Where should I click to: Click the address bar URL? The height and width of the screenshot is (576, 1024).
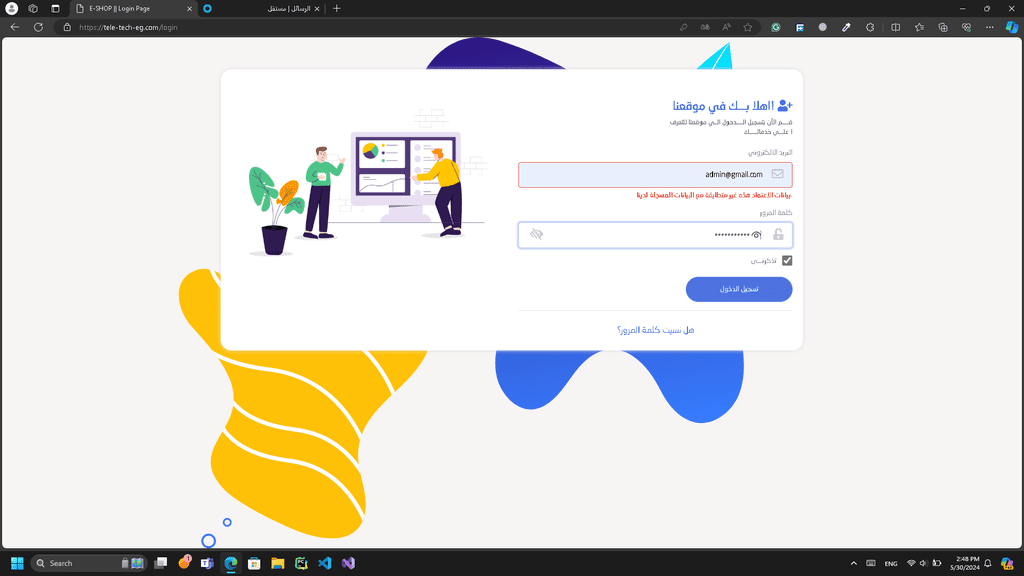pos(128,27)
